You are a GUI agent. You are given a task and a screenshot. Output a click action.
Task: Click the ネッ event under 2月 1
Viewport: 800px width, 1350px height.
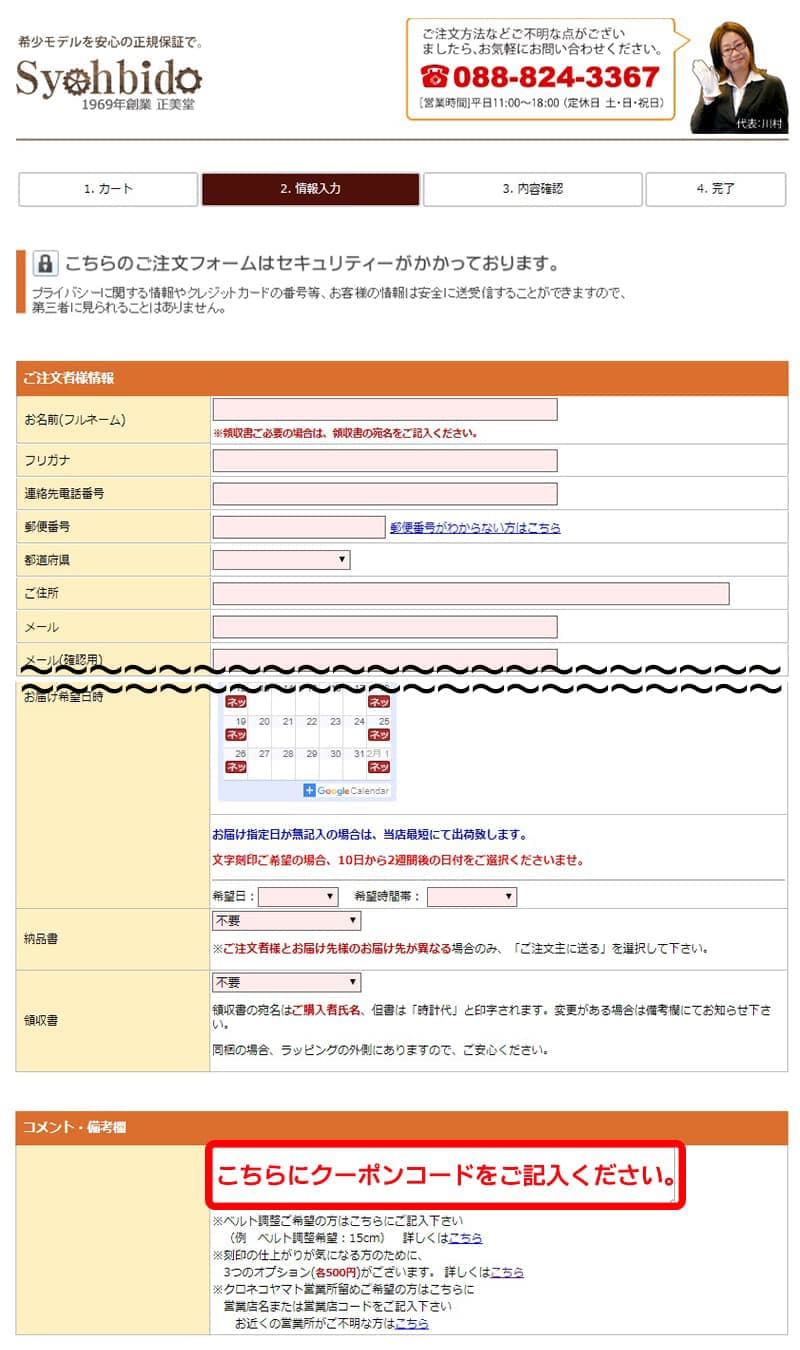coord(379,767)
